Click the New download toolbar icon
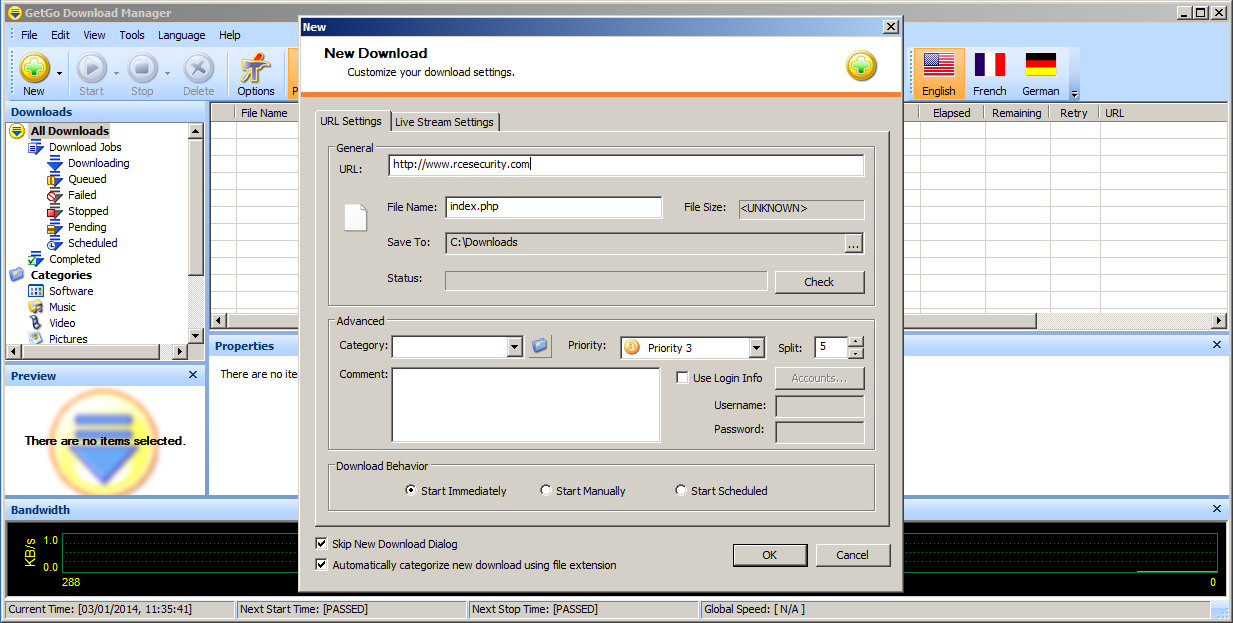The image size is (1233, 623). pos(34,74)
